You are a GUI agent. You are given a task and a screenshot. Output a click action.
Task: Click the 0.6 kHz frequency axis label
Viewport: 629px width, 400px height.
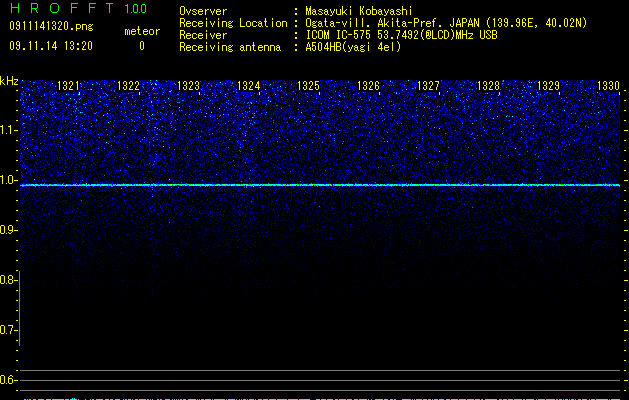pyautogui.click(x=8, y=380)
